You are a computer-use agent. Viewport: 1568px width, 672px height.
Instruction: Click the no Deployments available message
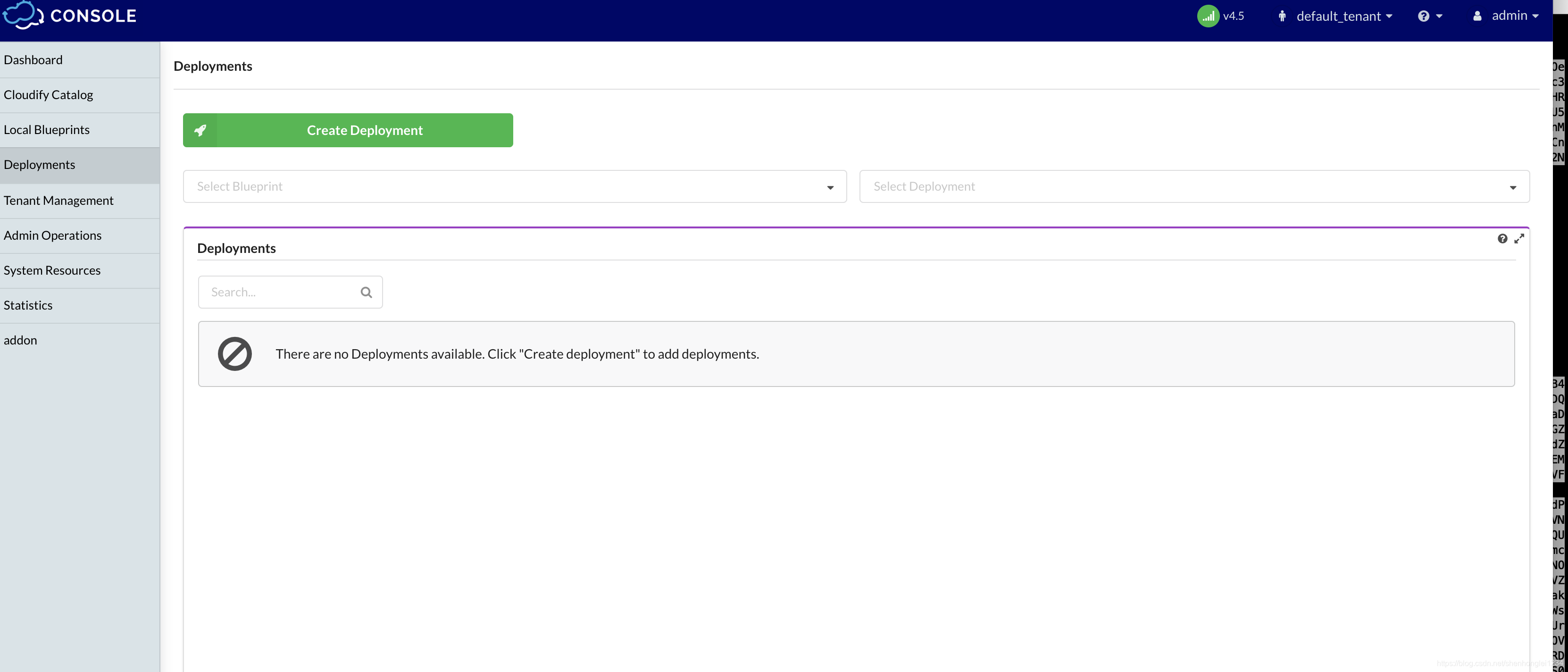pos(517,354)
